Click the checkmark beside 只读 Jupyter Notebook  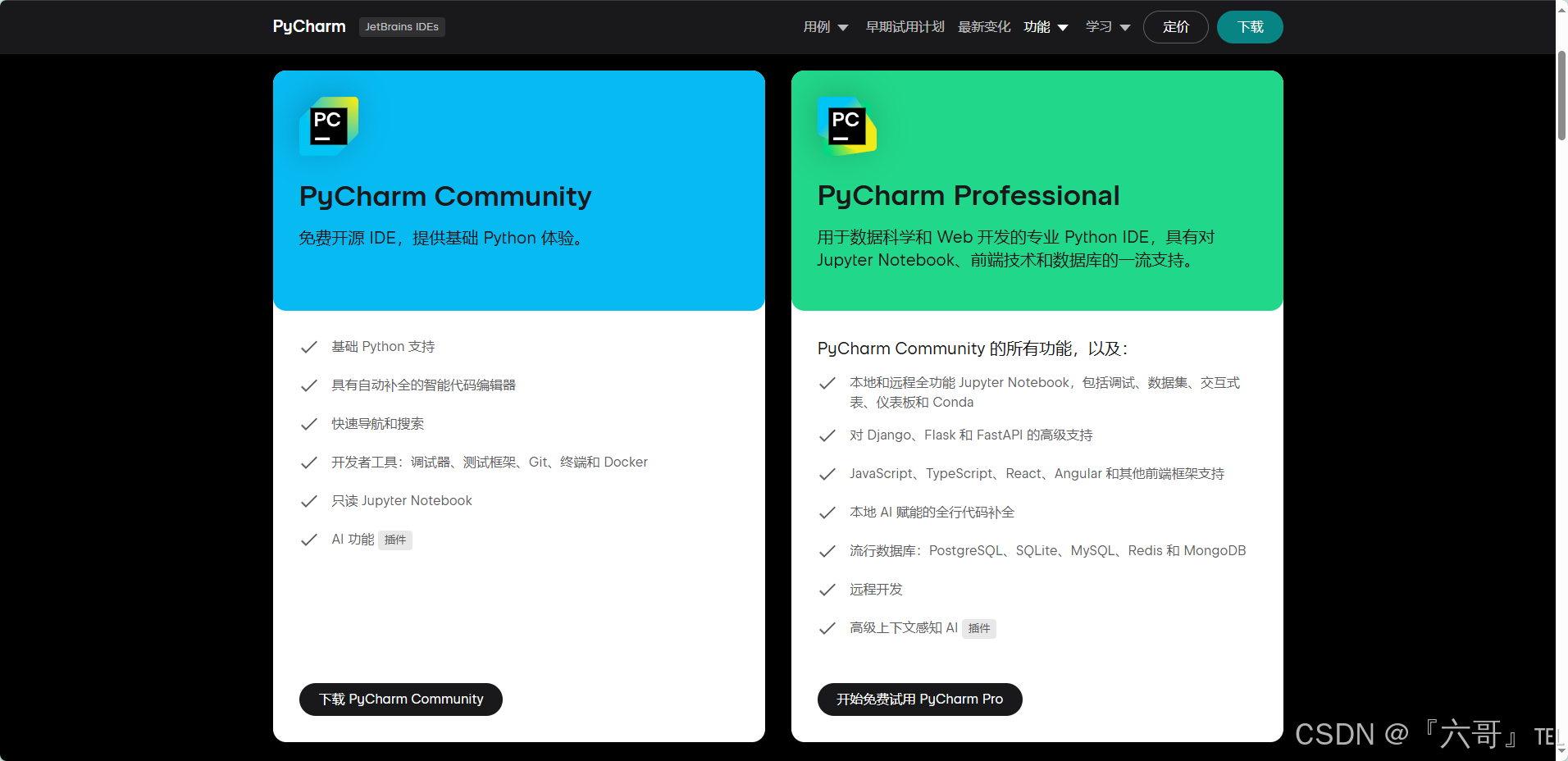(309, 501)
